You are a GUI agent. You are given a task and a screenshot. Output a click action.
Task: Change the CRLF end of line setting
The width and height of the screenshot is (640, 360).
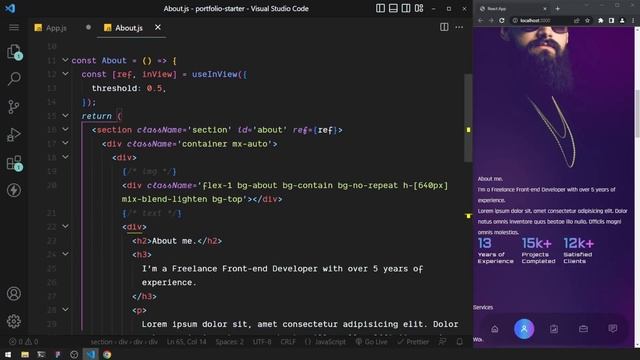tap(288, 342)
